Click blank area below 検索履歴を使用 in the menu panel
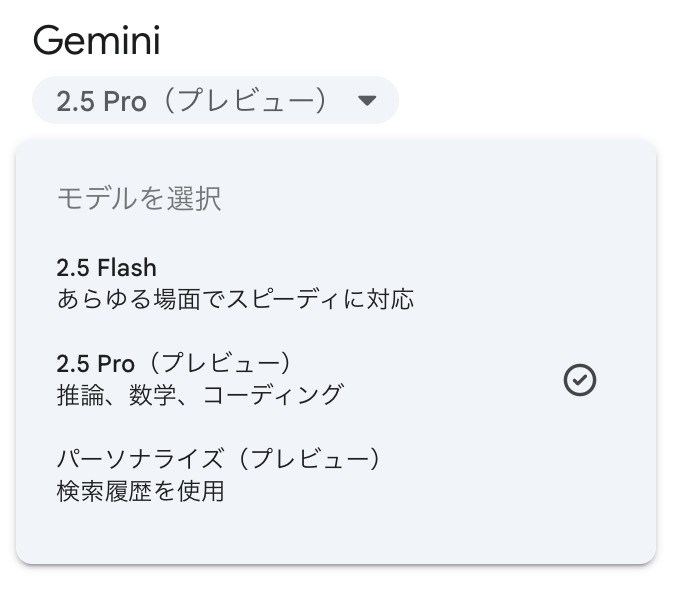Screen dimensions: 682x594 pos(336,537)
